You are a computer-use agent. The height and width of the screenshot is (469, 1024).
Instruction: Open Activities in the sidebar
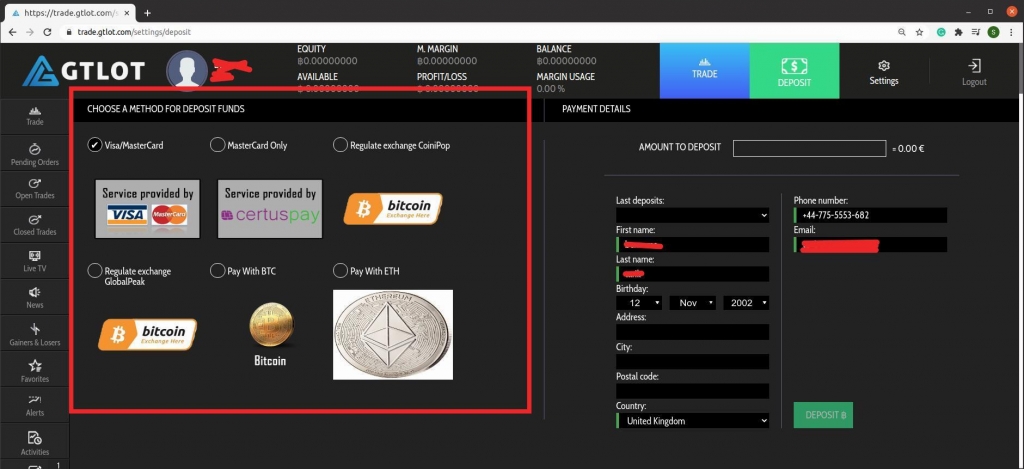[35, 444]
